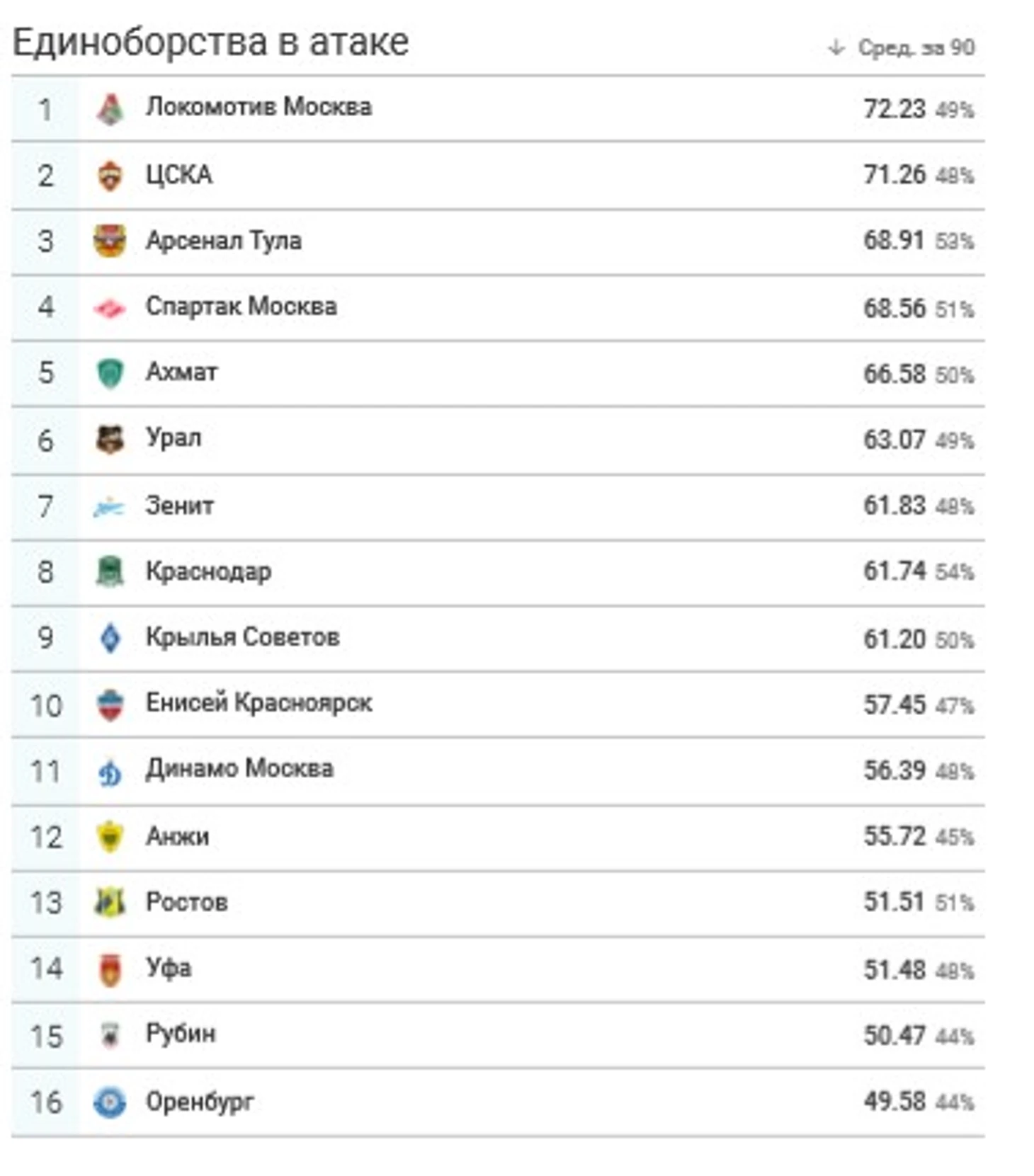Click the Динамо Москва blue D logo
The width and height of the screenshot is (1034, 1176).
coord(110,772)
